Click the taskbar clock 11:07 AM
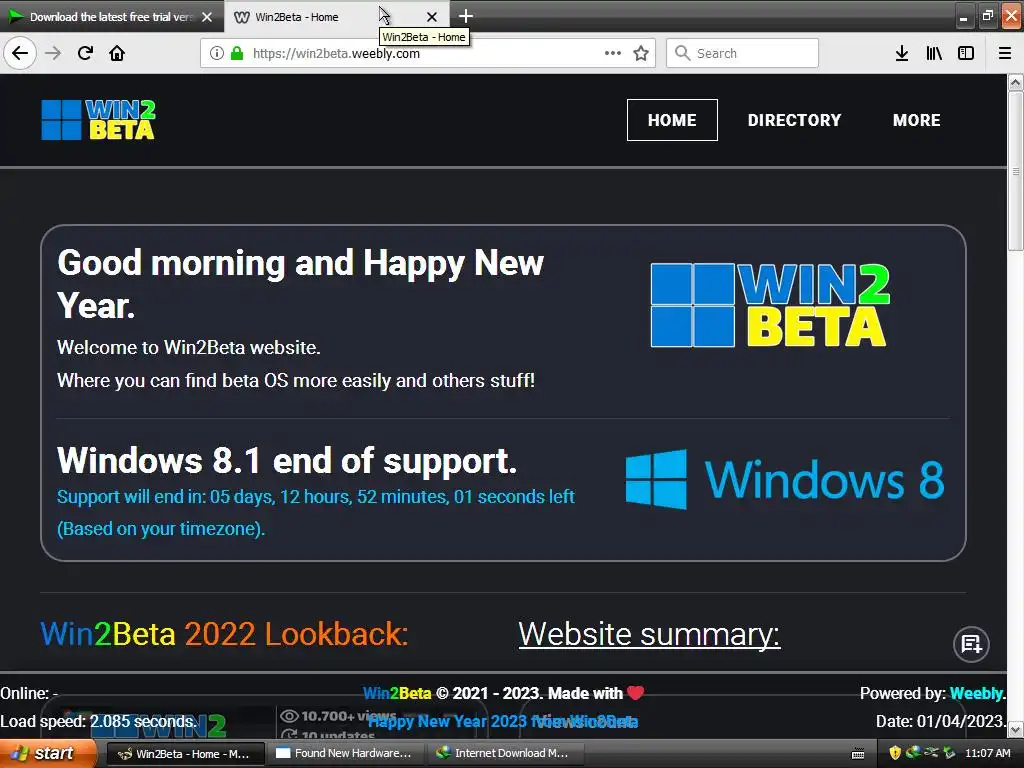Image resolution: width=1024 pixels, height=768 pixels. point(987,753)
